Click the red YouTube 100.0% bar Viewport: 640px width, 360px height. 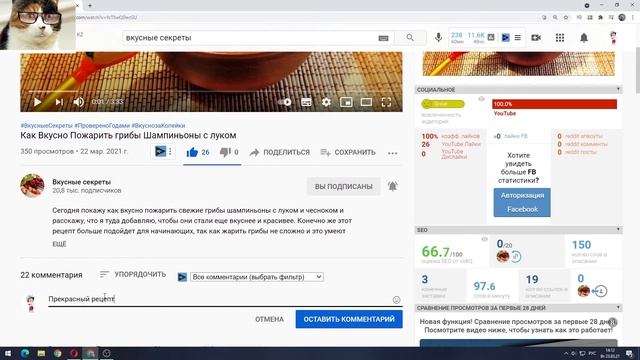[554, 104]
